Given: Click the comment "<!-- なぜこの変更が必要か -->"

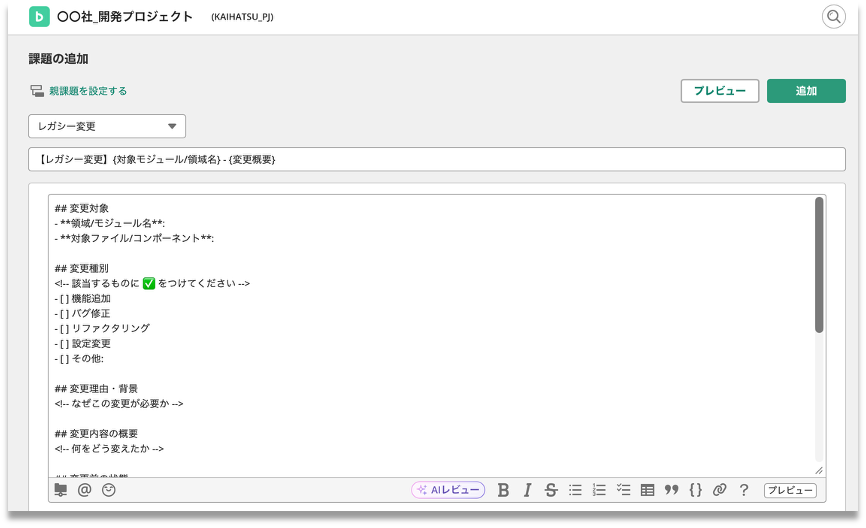Looking at the screenshot, I should coord(119,404).
